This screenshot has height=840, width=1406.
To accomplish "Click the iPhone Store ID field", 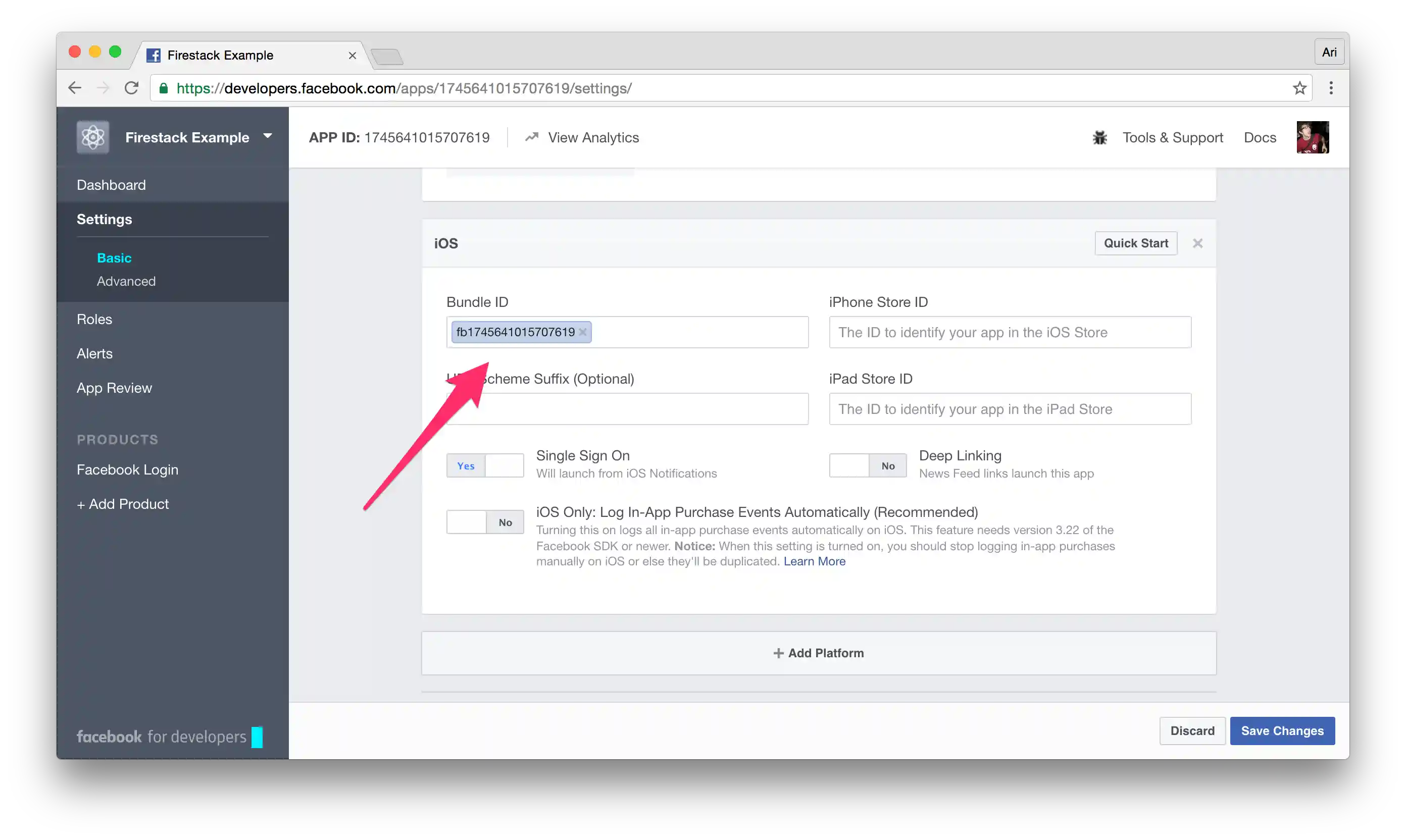I will pyautogui.click(x=1010, y=332).
